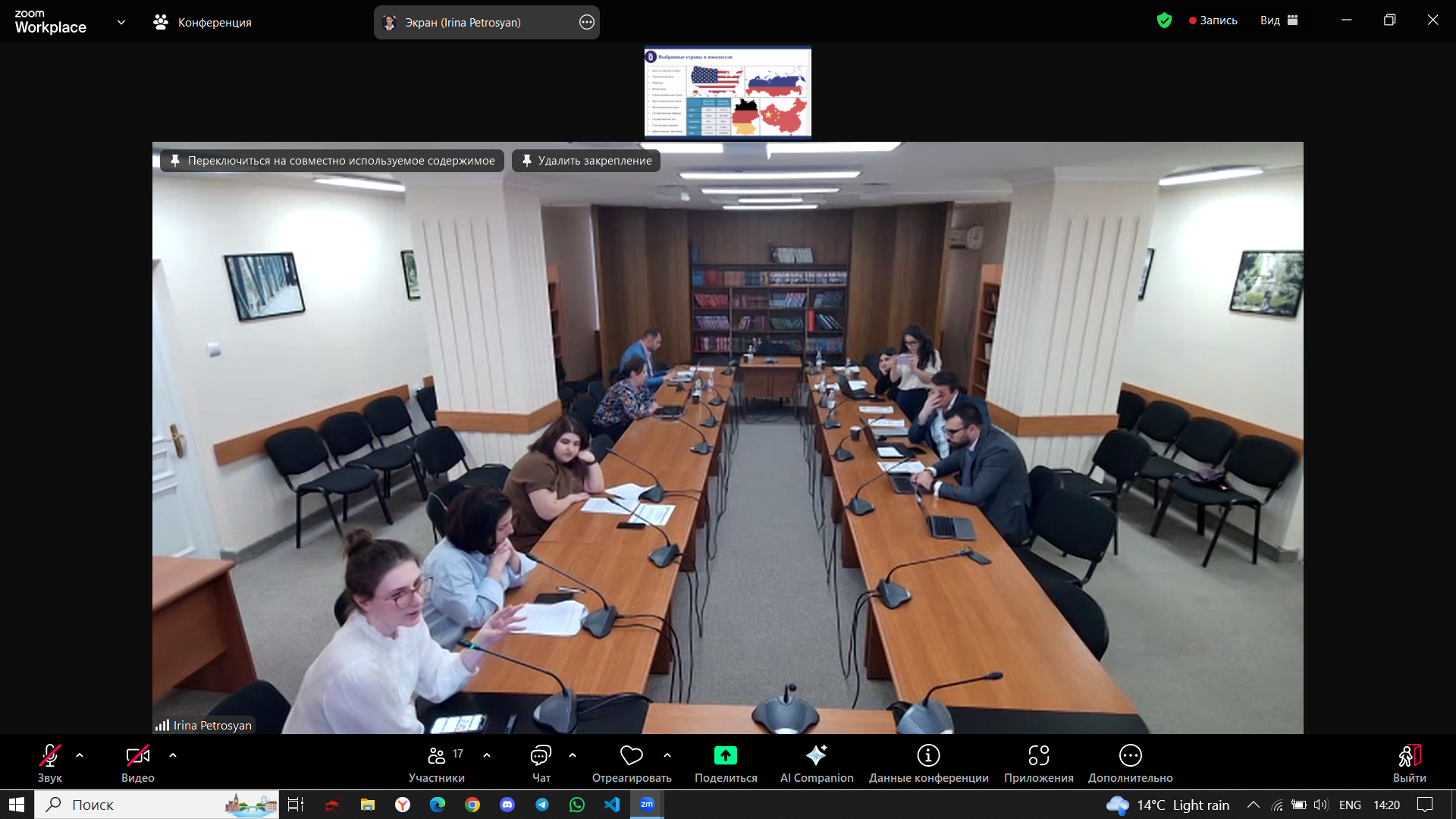Open Windows Start menu

tap(17, 805)
